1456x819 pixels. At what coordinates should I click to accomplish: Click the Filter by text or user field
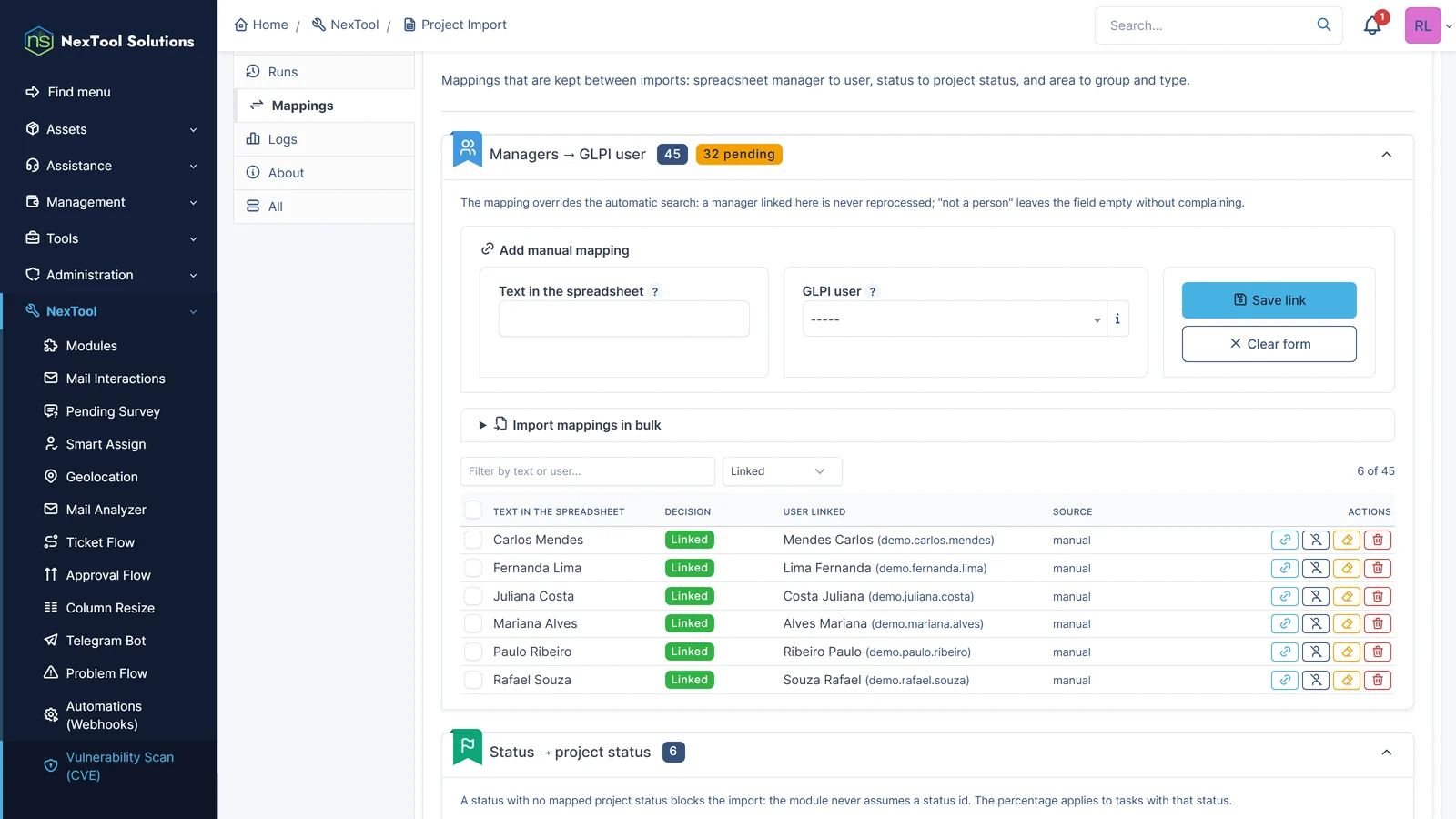(588, 471)
